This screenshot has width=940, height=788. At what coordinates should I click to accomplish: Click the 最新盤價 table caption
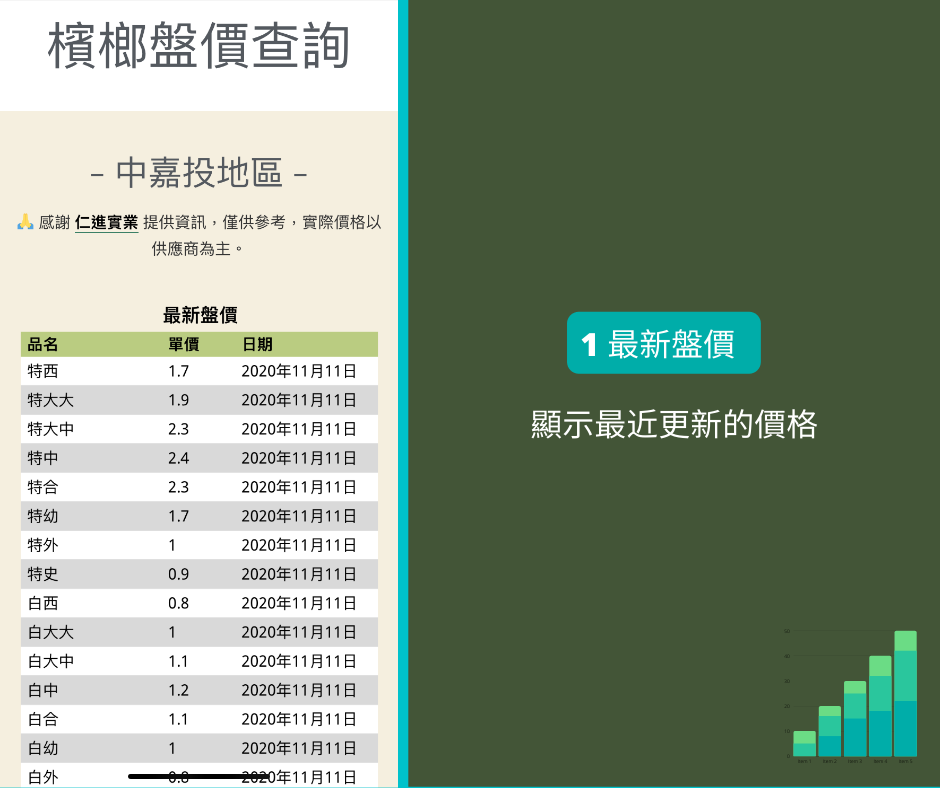coord(200,315)
